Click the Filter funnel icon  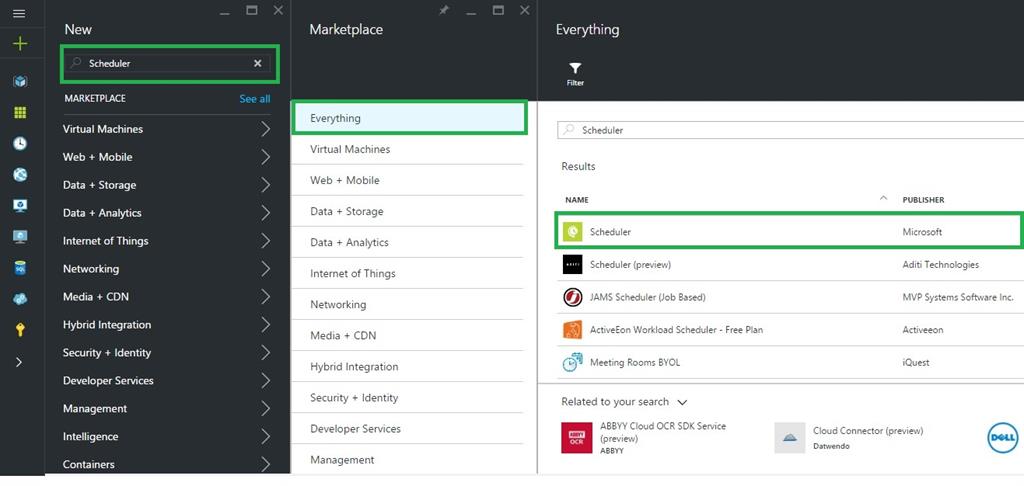[575, 70]
